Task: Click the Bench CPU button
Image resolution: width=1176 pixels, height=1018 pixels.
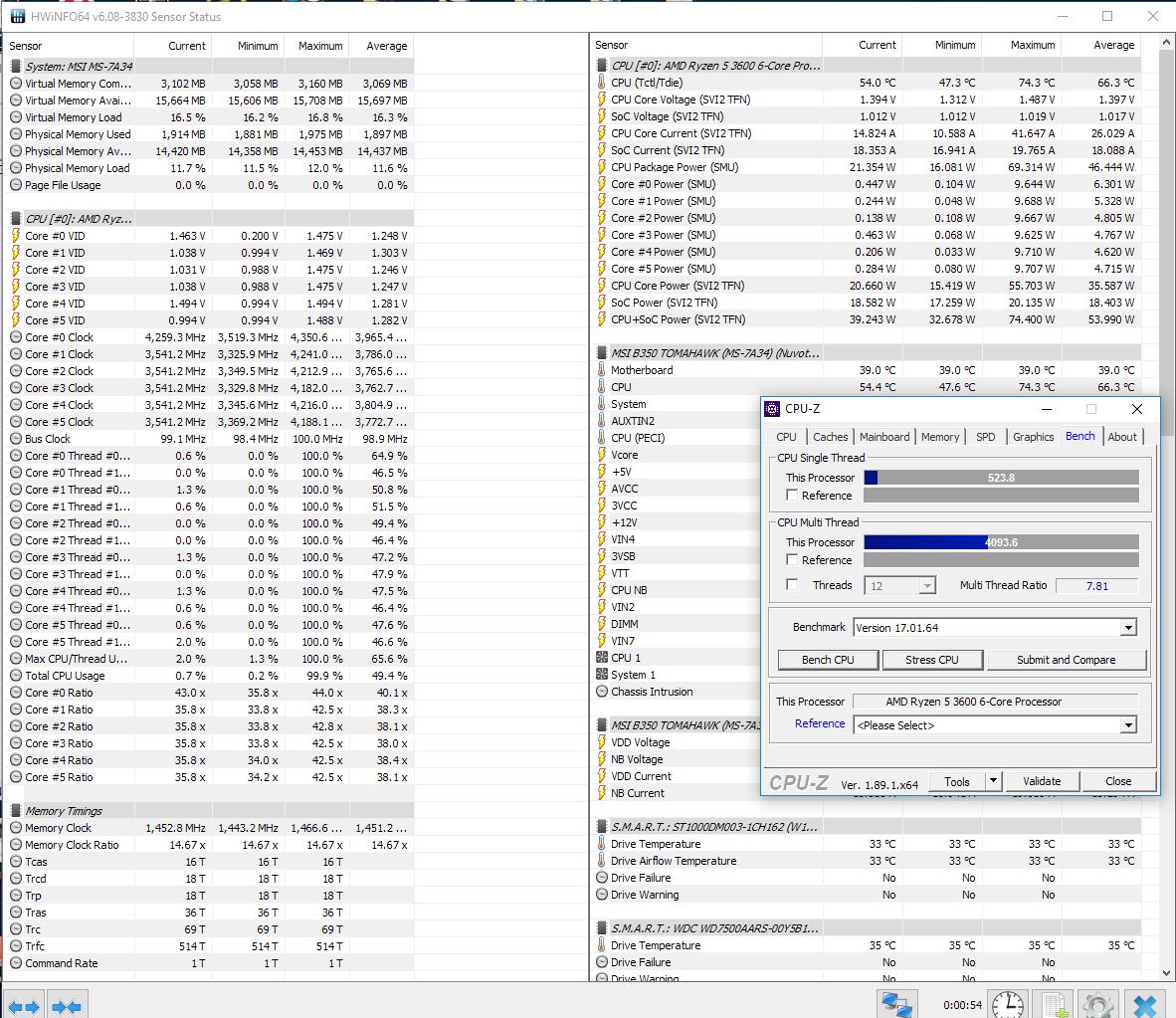Action: (828, 660)
